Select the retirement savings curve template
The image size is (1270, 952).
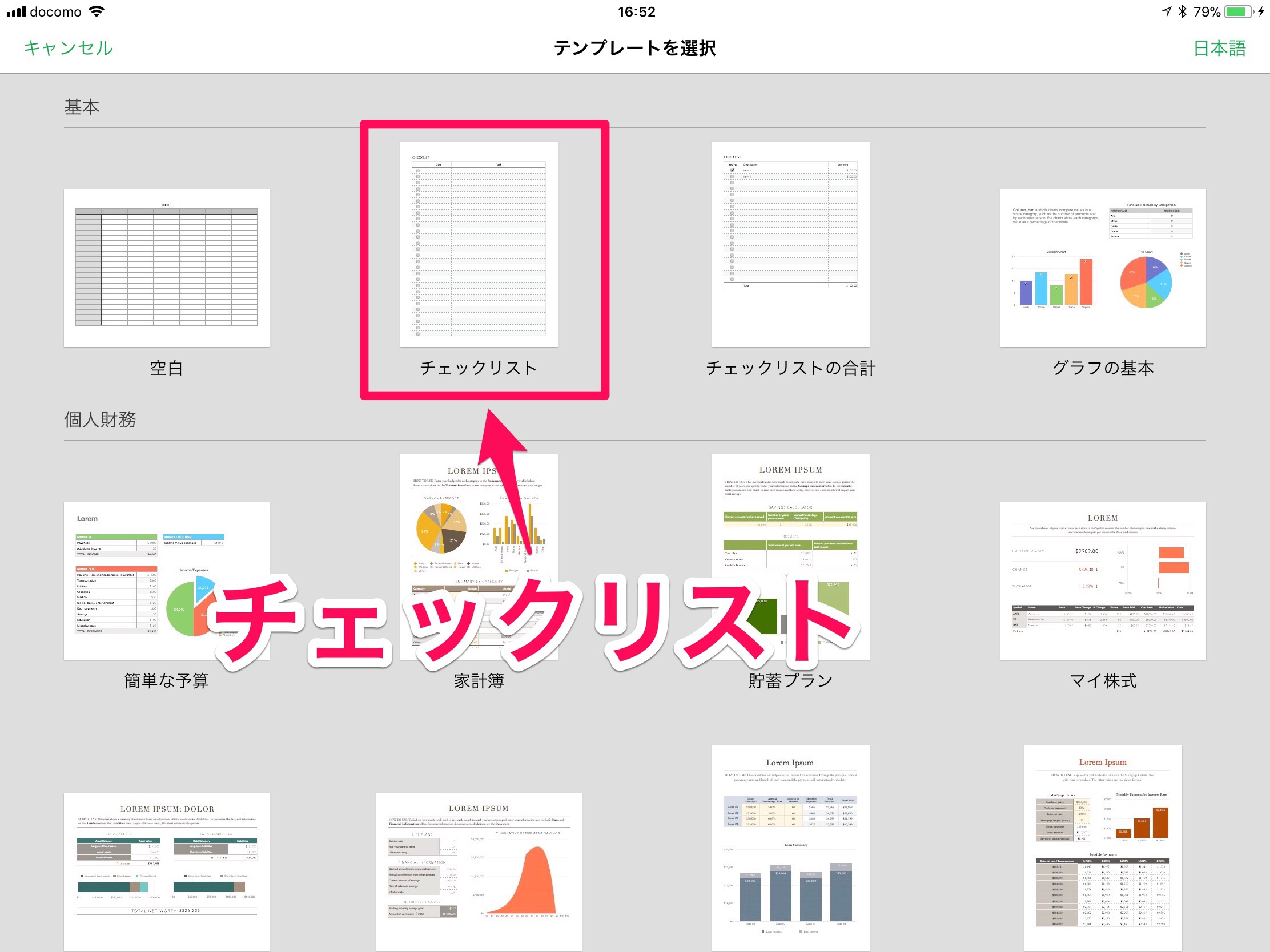479,872
